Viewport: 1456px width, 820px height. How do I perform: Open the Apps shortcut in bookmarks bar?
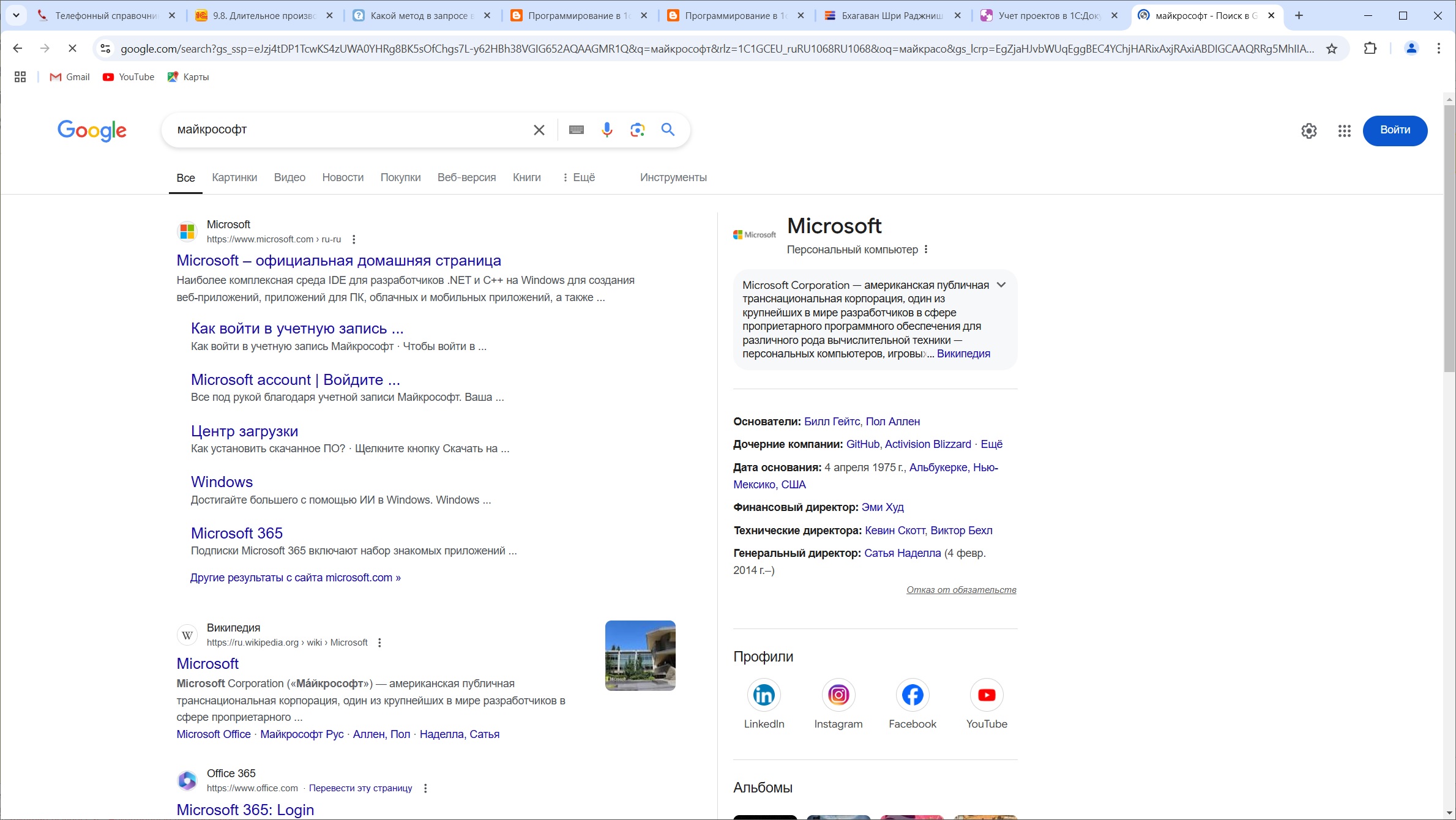[20, 77]
